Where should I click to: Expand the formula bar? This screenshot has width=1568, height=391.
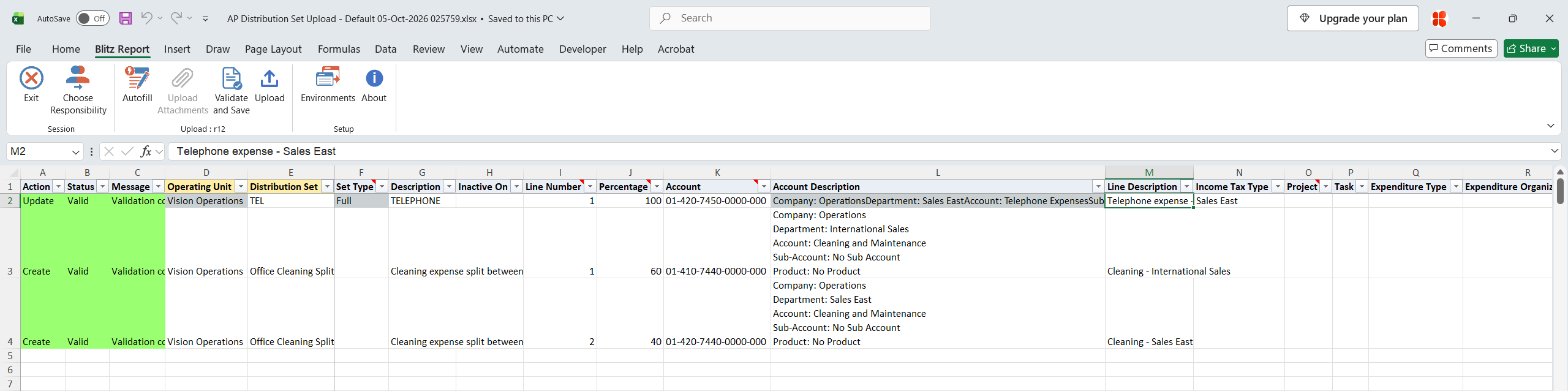(x=1554, y=151)
